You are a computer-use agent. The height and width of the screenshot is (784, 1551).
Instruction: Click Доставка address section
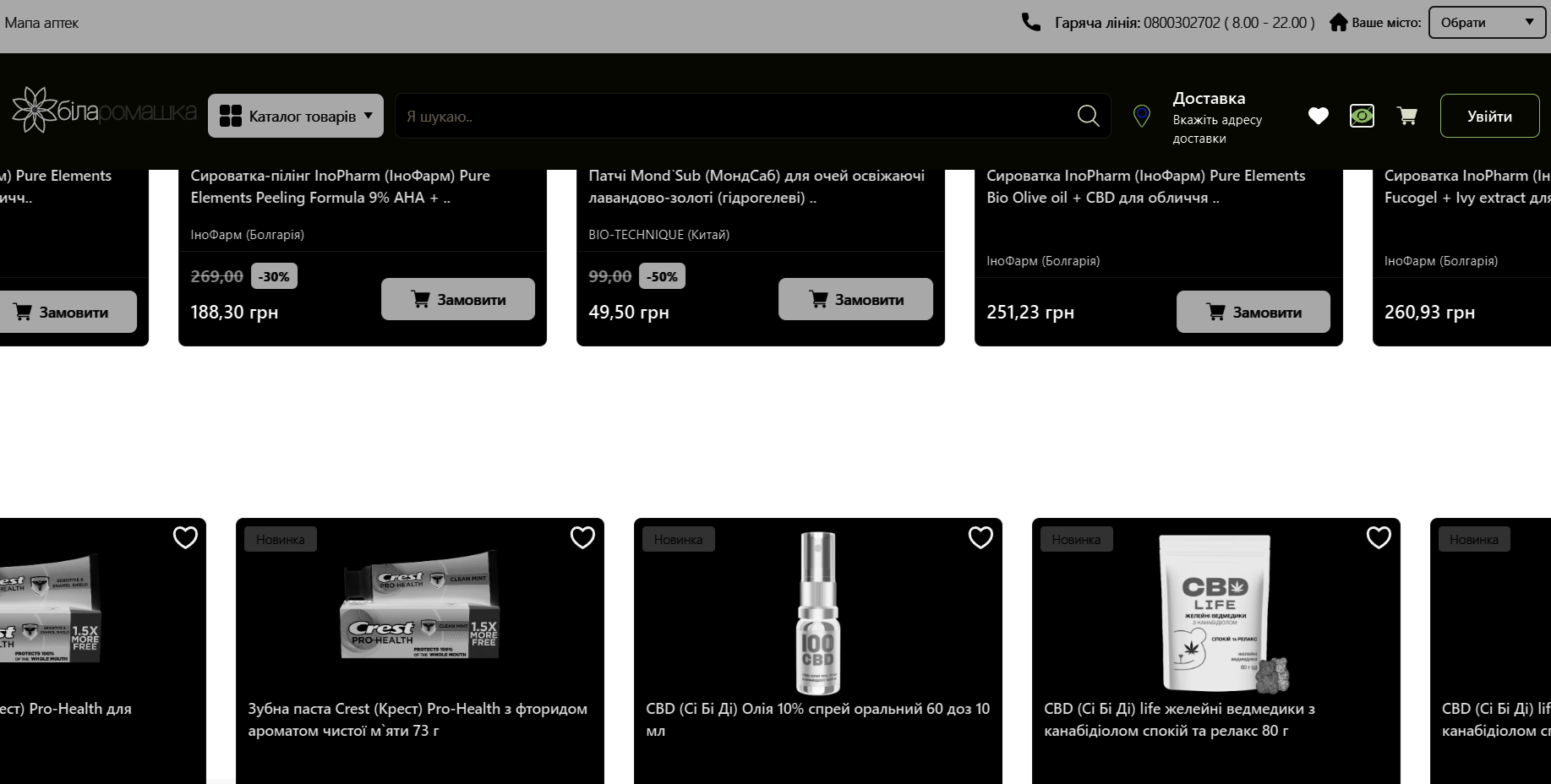(x=1217, y=117)
